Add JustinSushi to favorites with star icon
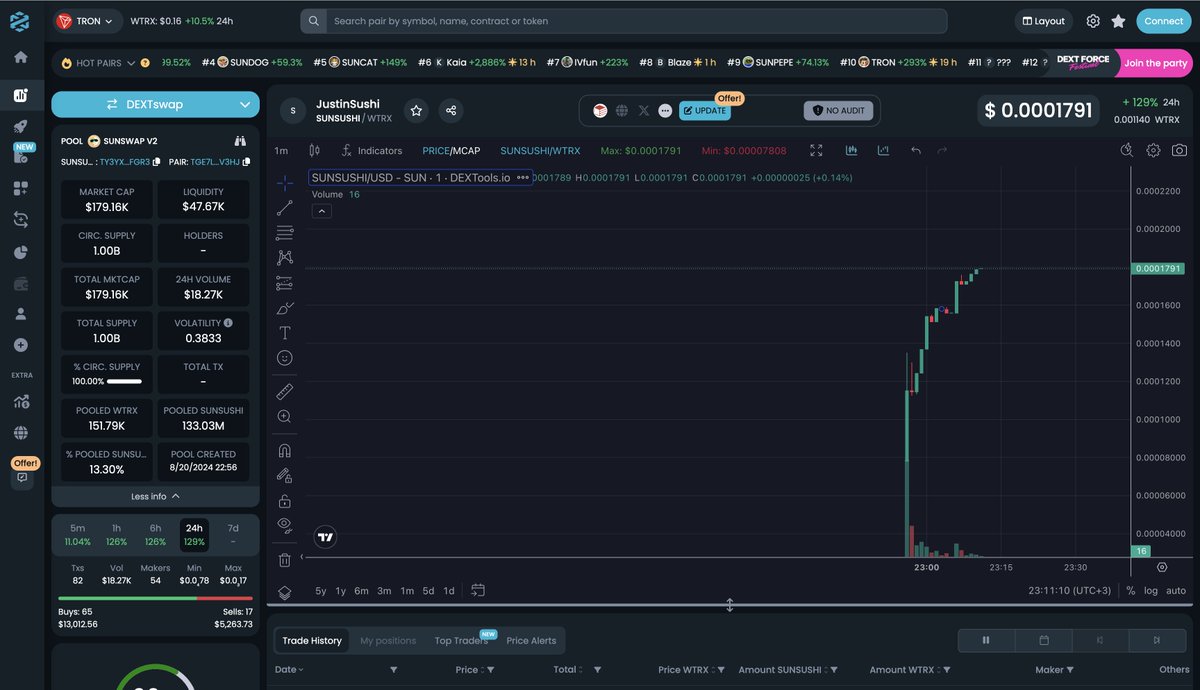This screenshot has width=1200, height=690. [x=416, y=110]
